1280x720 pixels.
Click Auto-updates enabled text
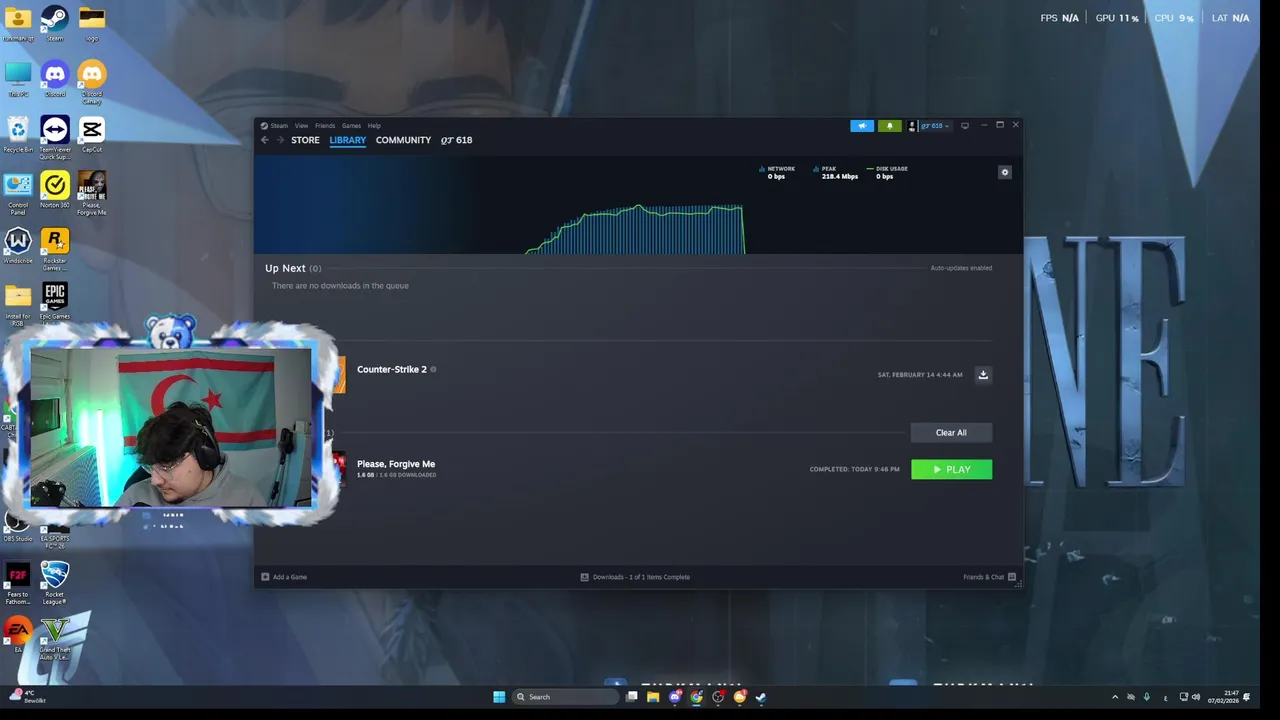(x=961, y=268)
